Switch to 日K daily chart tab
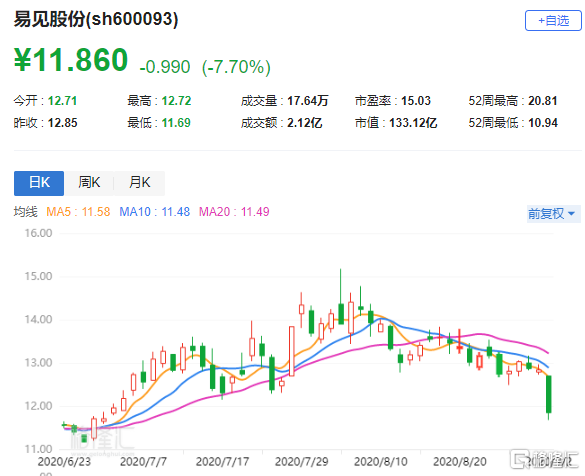Viewport: 585px width, 476px height. (39, 183)
